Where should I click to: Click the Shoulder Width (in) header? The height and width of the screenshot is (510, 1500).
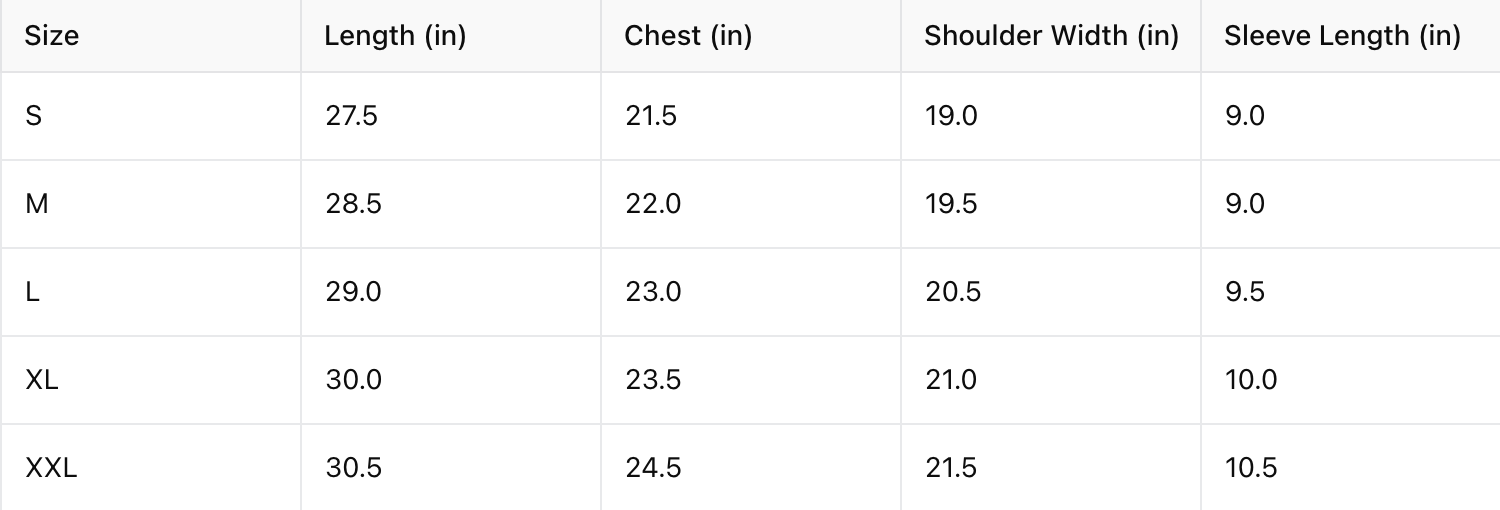(x=1051, y=36)
